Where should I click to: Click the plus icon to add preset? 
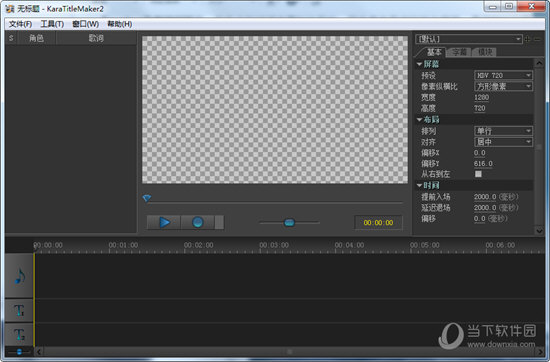coord(527,39)
